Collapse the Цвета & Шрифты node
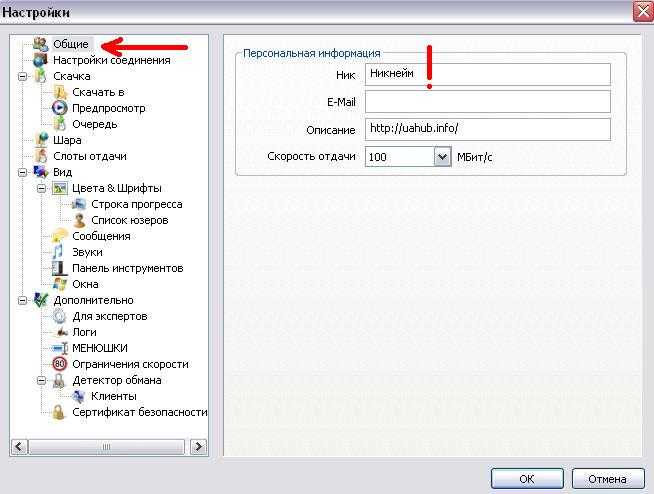 click(x=42, y=188)
